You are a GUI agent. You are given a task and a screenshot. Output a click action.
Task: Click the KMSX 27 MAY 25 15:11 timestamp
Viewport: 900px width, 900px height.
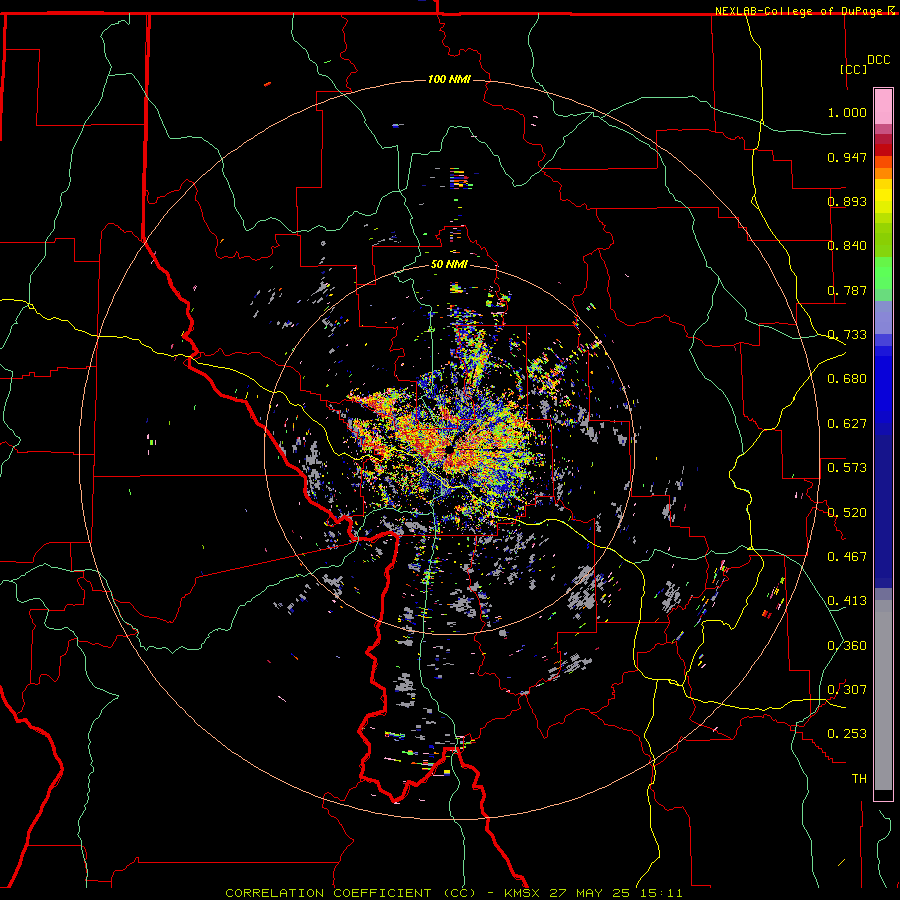click(x=593, y=893)
